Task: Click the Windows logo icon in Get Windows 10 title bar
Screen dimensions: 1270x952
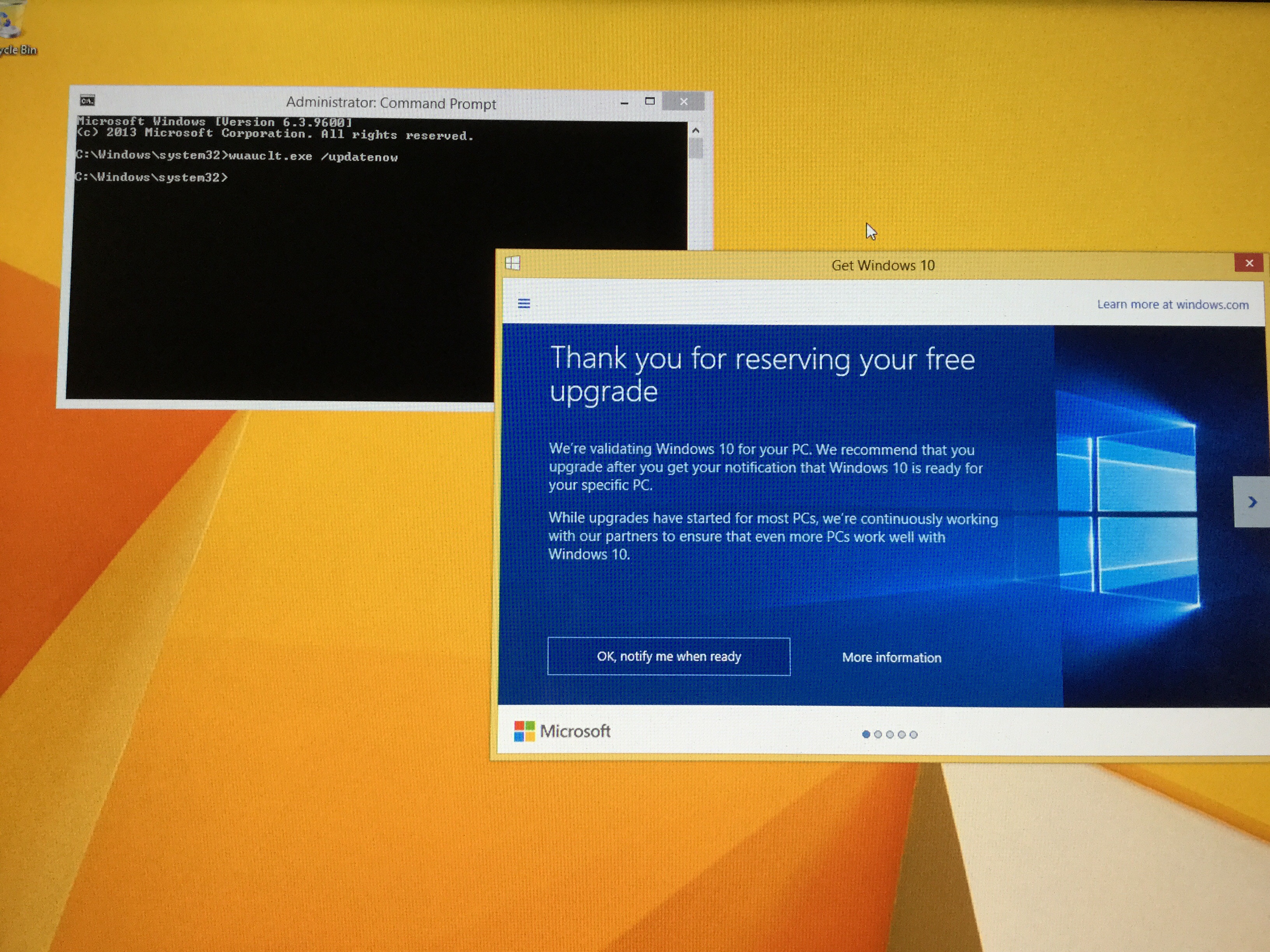Action: coord(512,263)
